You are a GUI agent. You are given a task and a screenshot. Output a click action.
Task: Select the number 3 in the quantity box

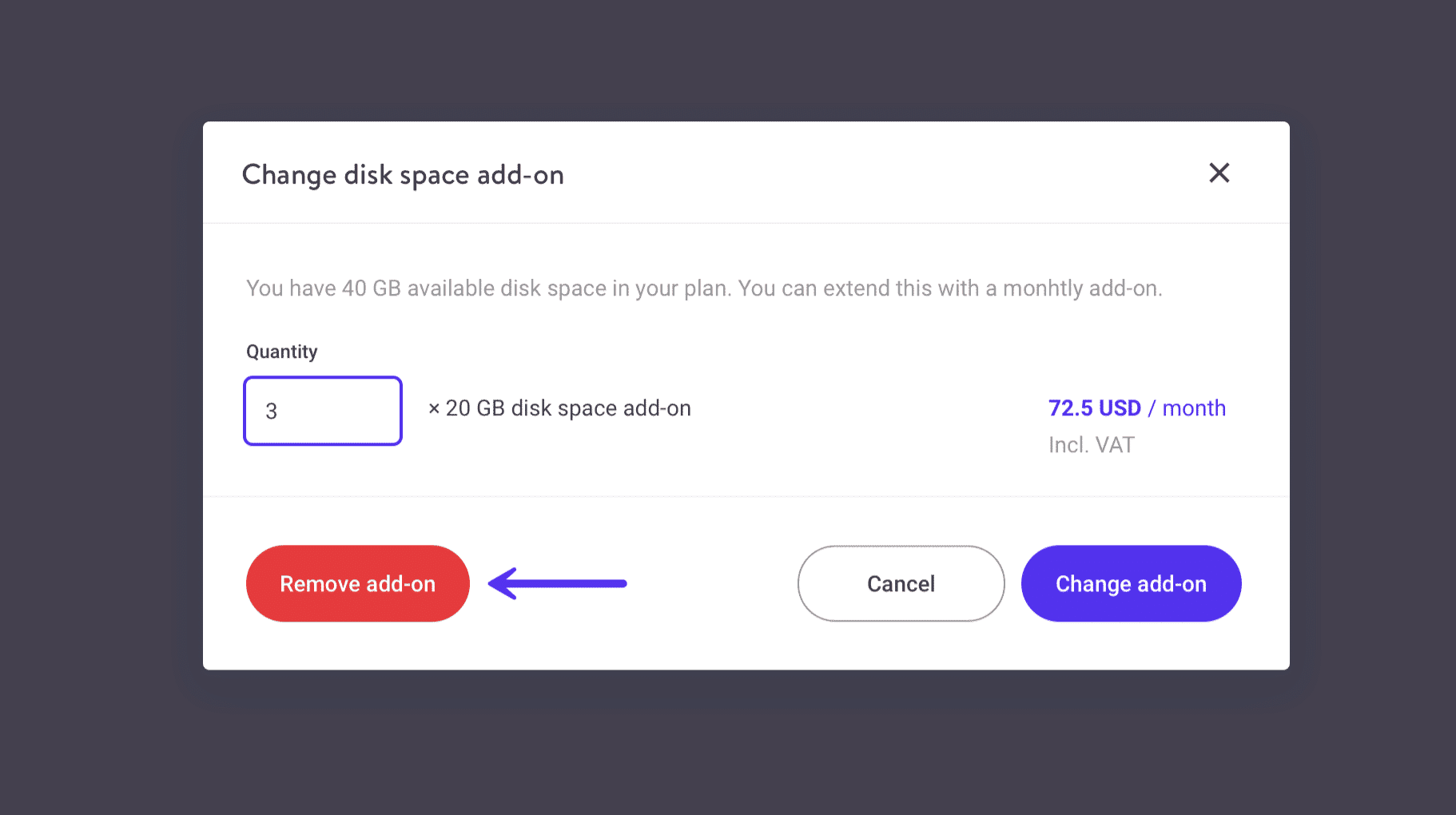click(x=273, y=411)
